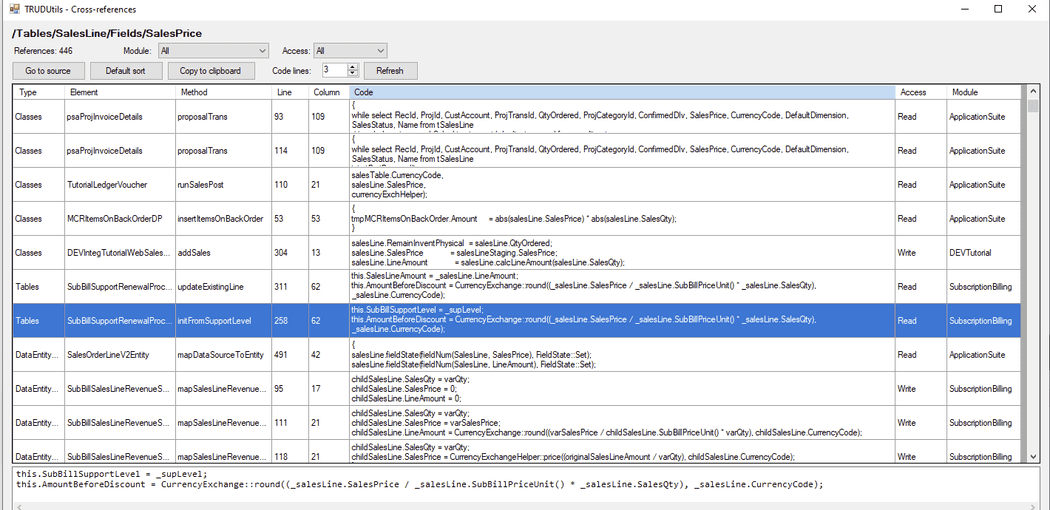This screenshot has height=510, width=1050.
Task: Click line number 114 cell
Action: tap(291, 151)
